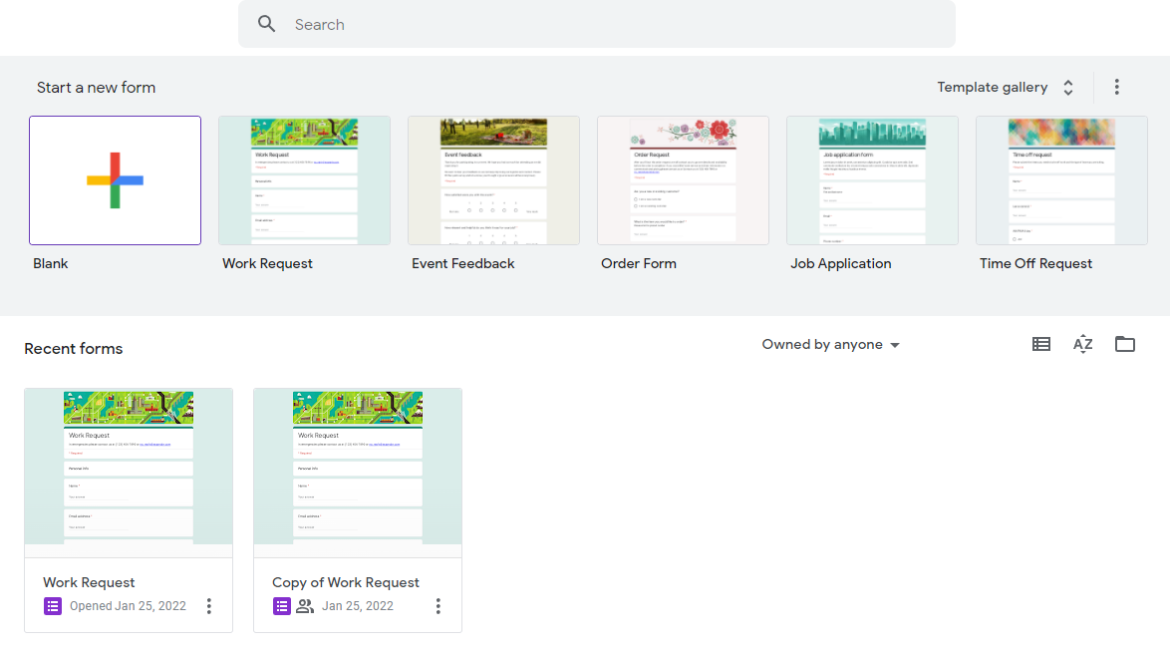
Task: Click the Order Form template label
Action: (639, 263)
